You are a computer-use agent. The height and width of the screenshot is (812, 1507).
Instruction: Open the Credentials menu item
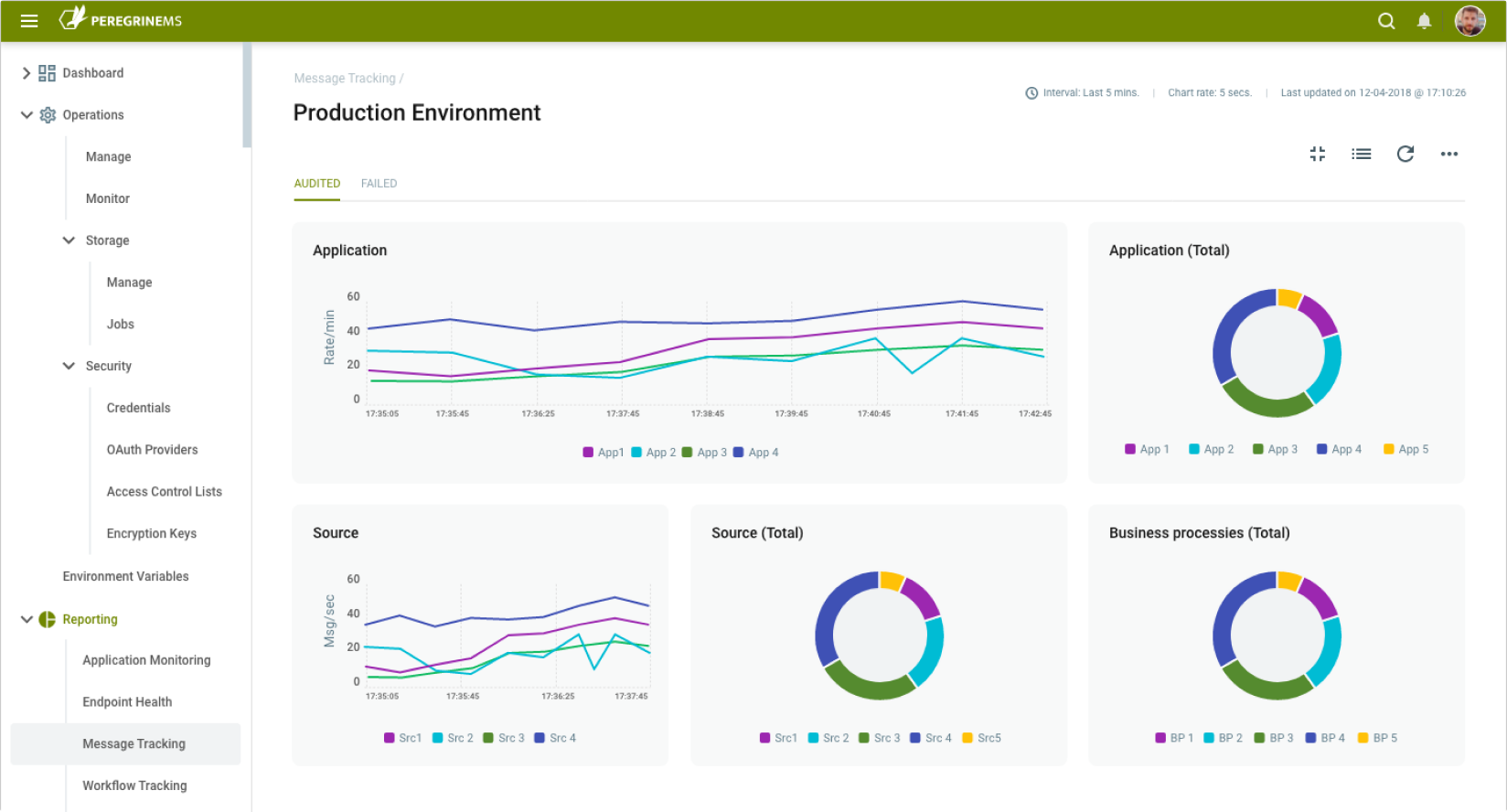[138, 408]
